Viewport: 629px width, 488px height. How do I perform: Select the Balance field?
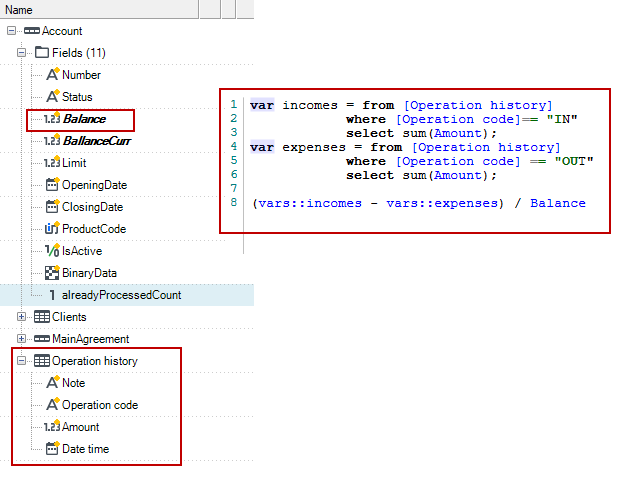tap(85, 119)
